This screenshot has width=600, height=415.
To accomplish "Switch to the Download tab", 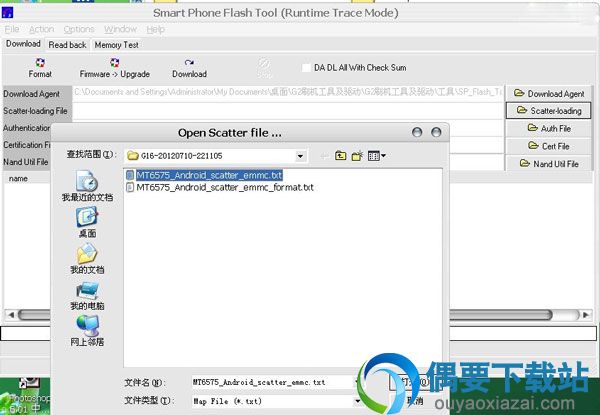I will click(23, 44).
